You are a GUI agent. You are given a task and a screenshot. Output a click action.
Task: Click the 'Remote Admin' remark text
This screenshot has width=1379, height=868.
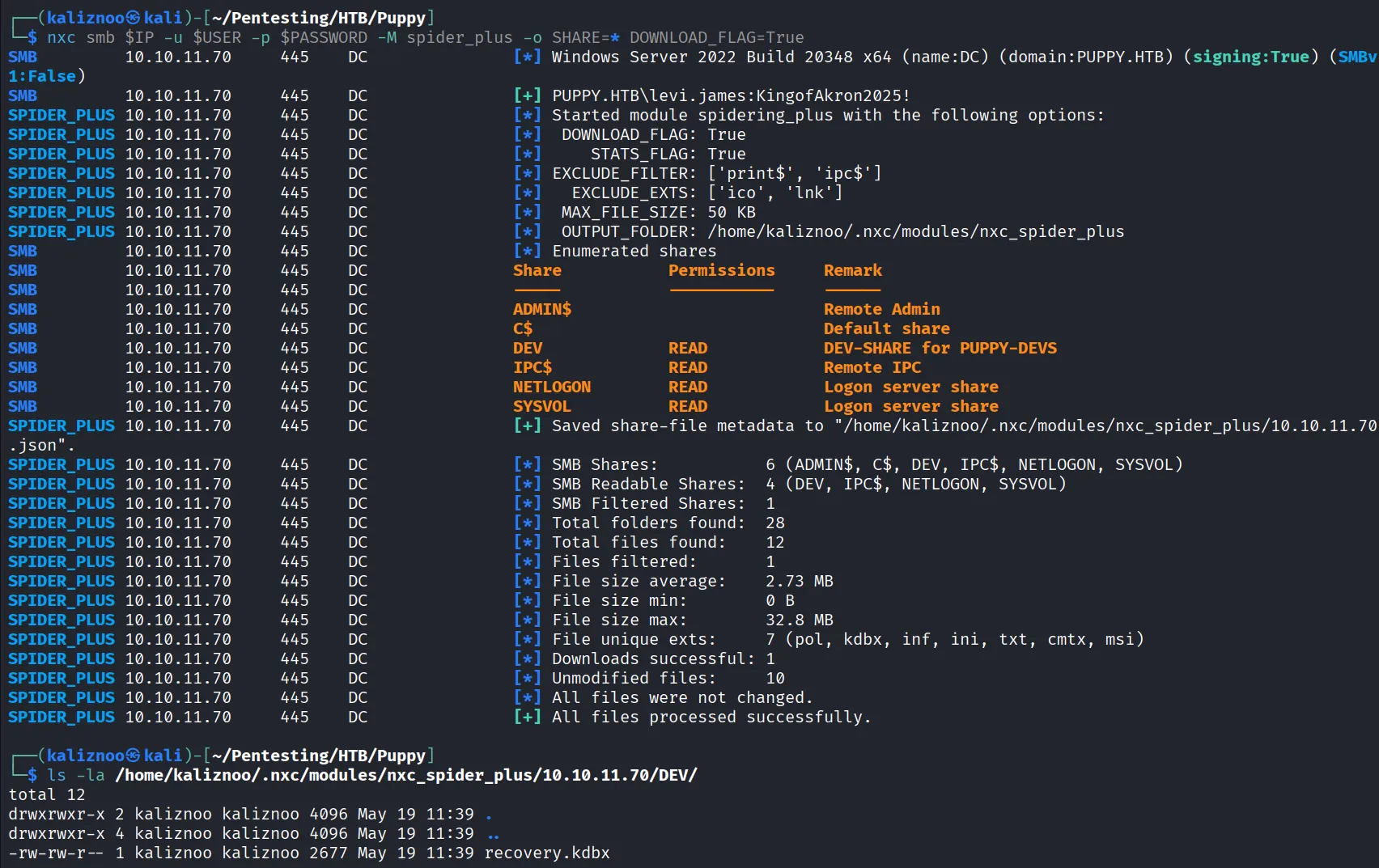[x=882, y=309]
